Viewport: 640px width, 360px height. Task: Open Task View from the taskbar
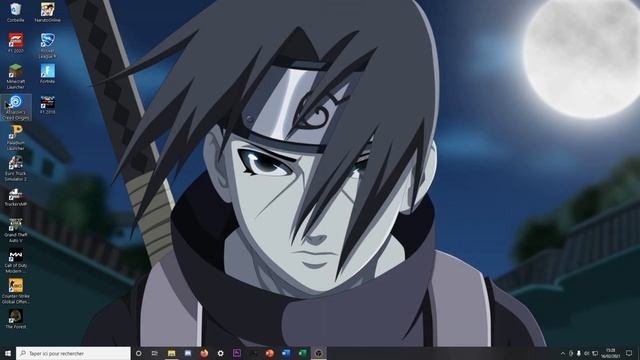155,353
